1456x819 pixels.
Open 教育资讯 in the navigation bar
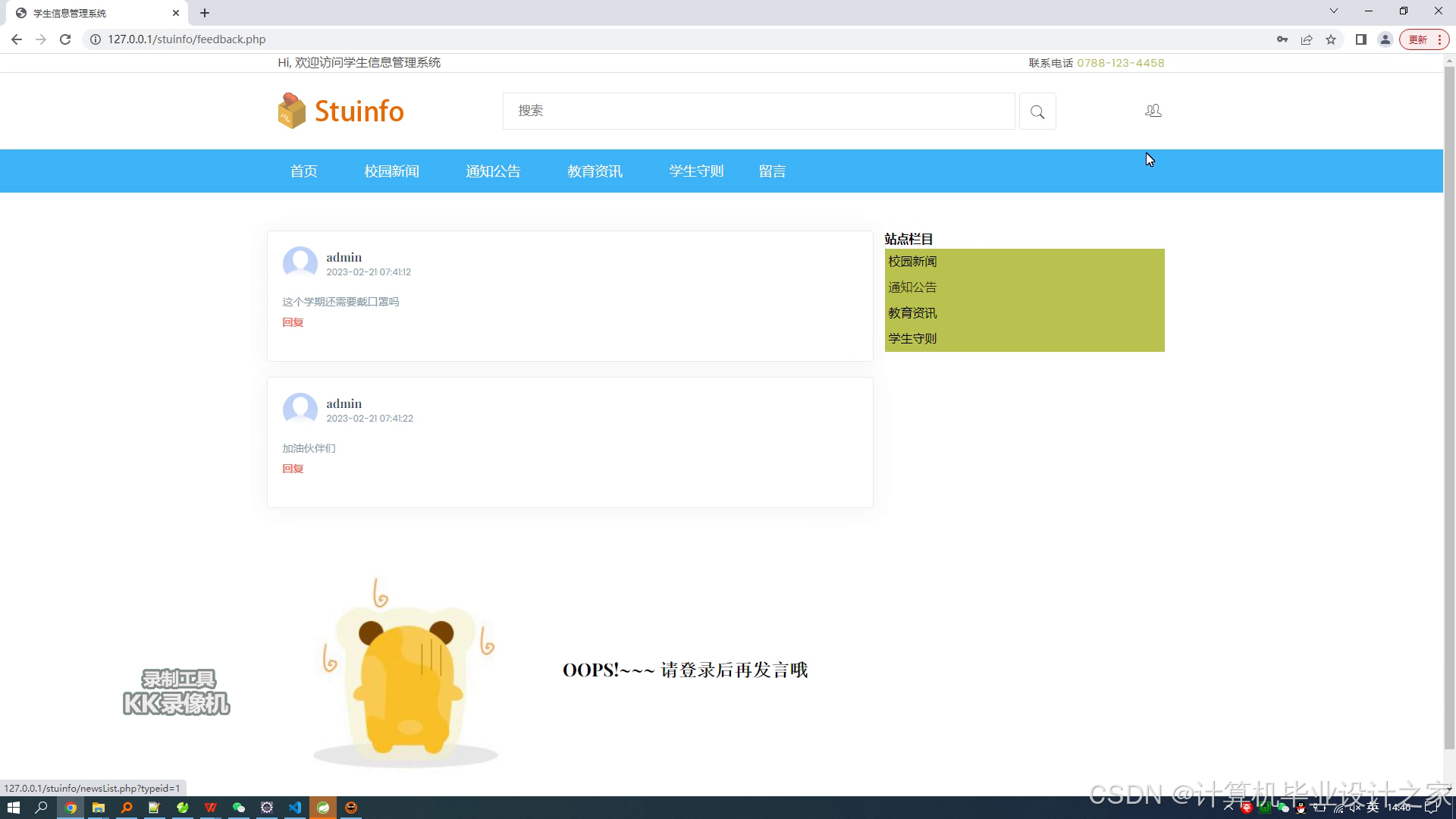click(595, 171)
